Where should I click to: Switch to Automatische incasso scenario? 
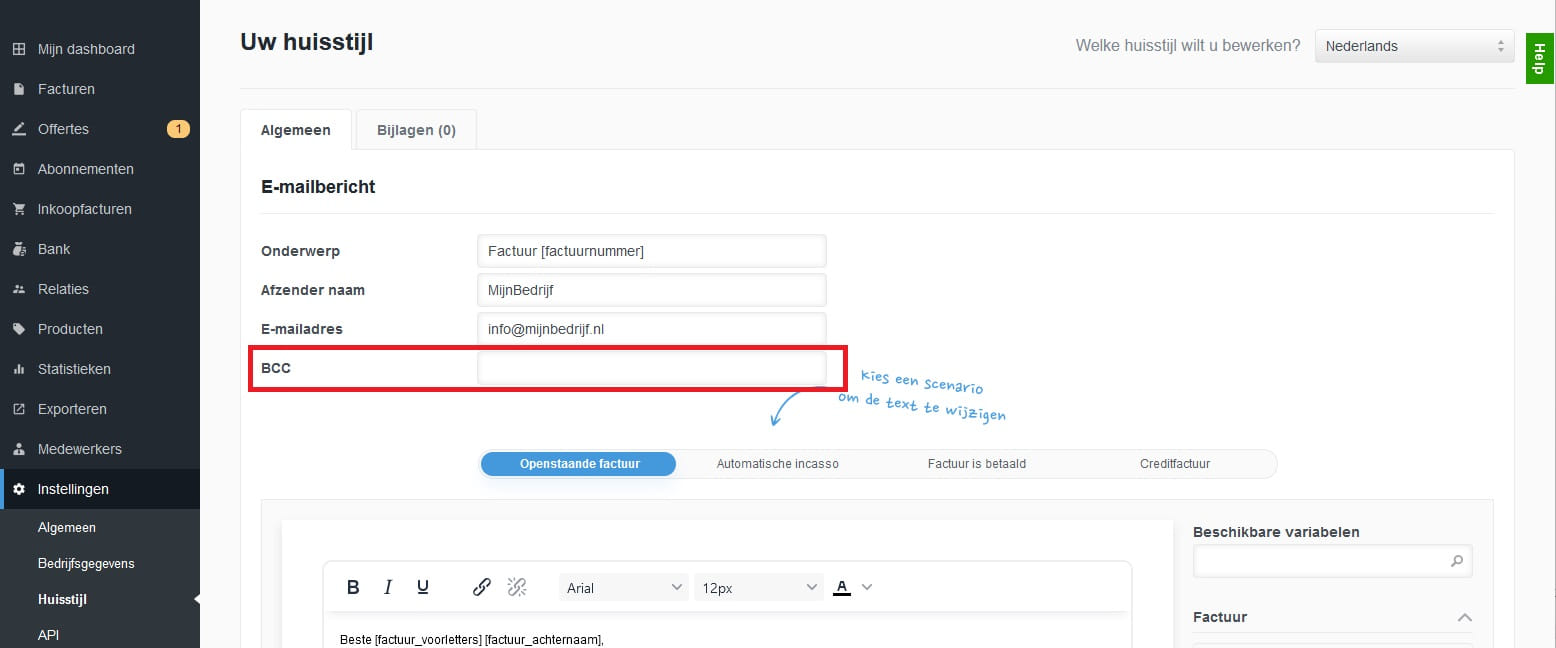(777, 464)
